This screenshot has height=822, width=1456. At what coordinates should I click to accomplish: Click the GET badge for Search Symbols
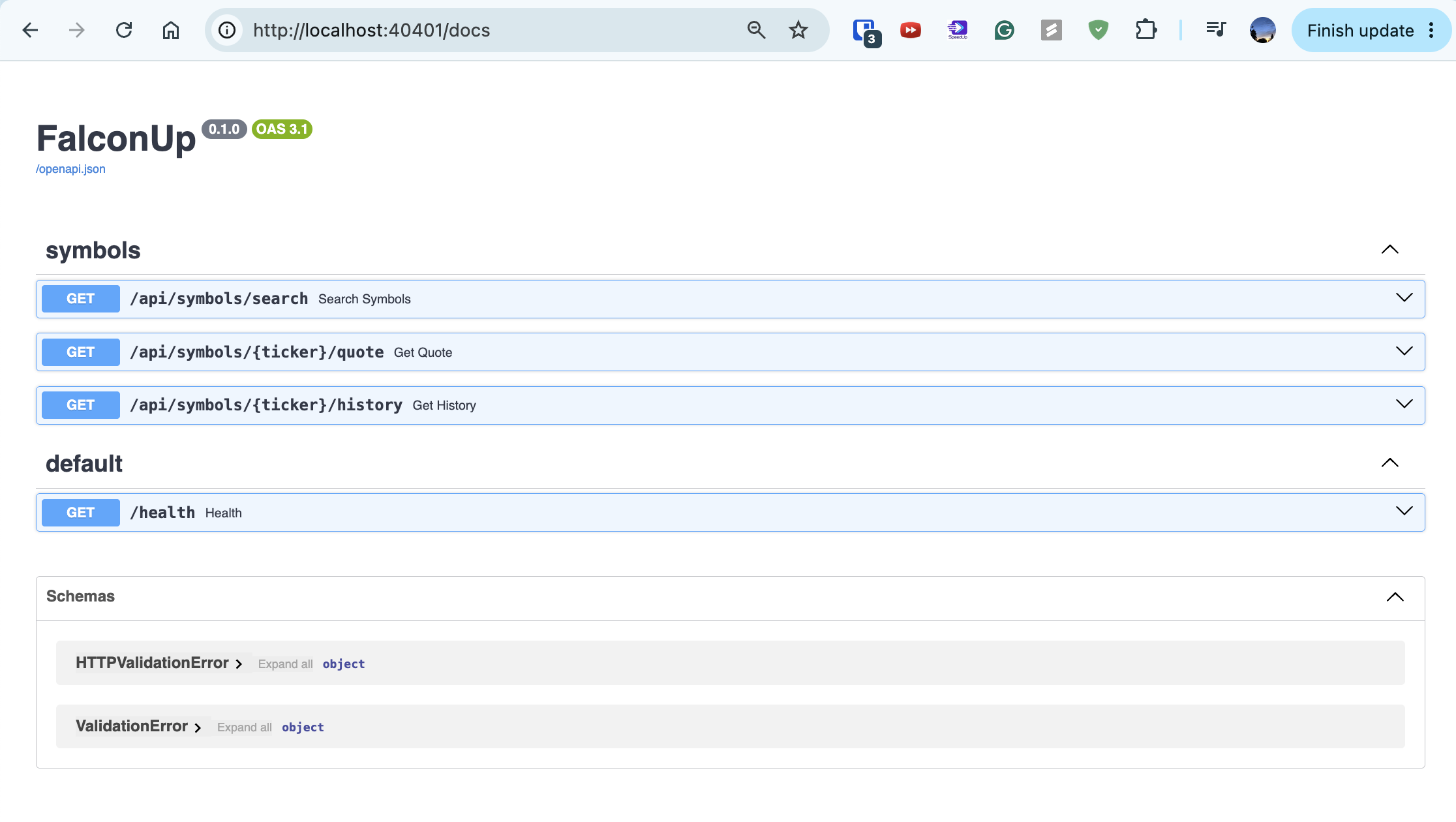pos(81,299)
